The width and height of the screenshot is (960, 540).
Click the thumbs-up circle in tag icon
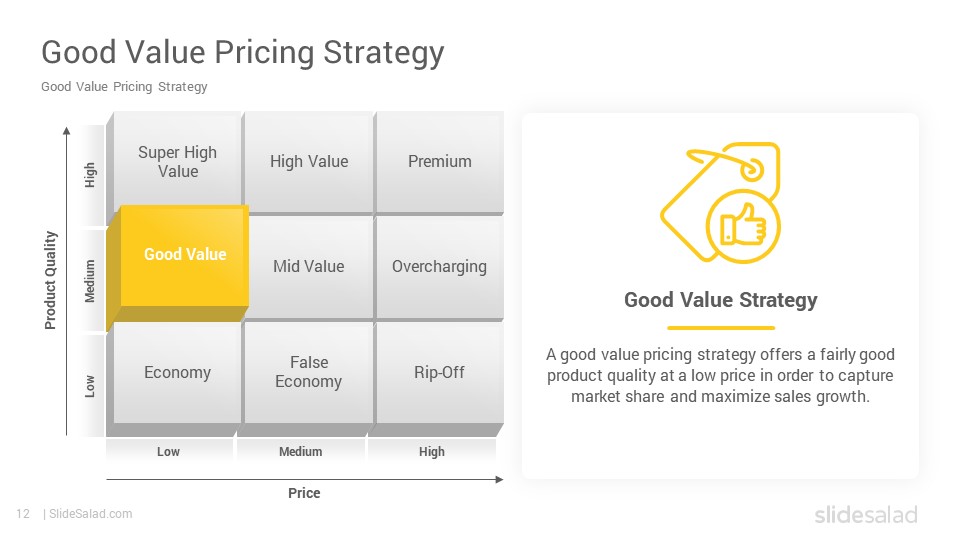pyautogui.click(x=743, y=227)
